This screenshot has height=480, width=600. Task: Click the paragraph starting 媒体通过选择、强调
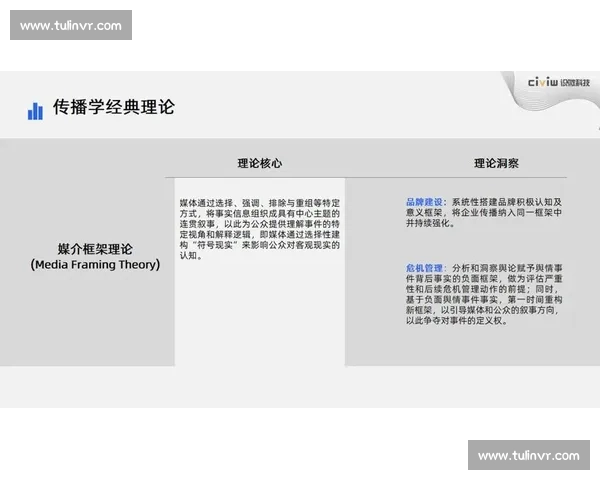[x=260, y=229]
